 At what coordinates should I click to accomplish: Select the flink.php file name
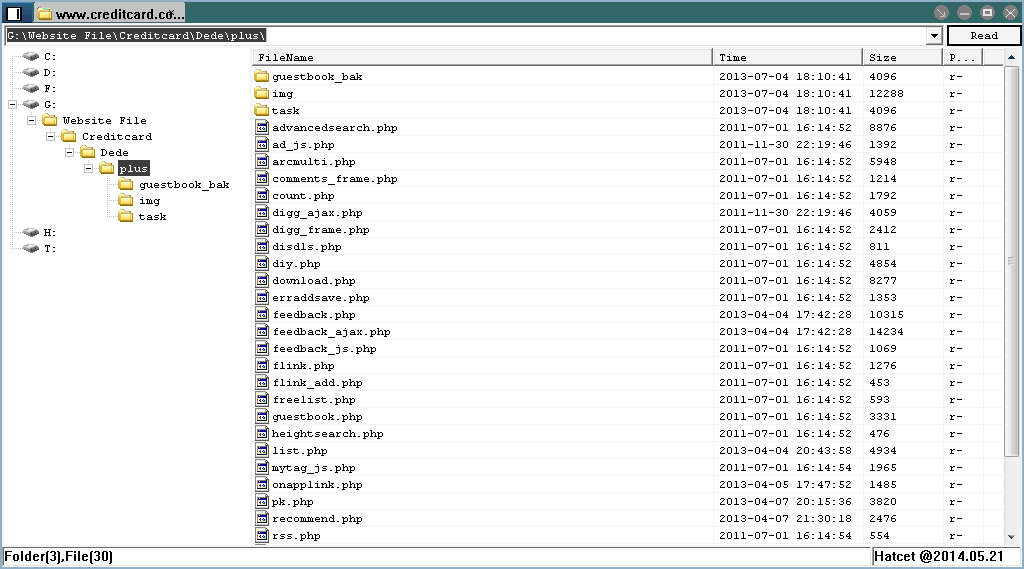coord(303,366)
